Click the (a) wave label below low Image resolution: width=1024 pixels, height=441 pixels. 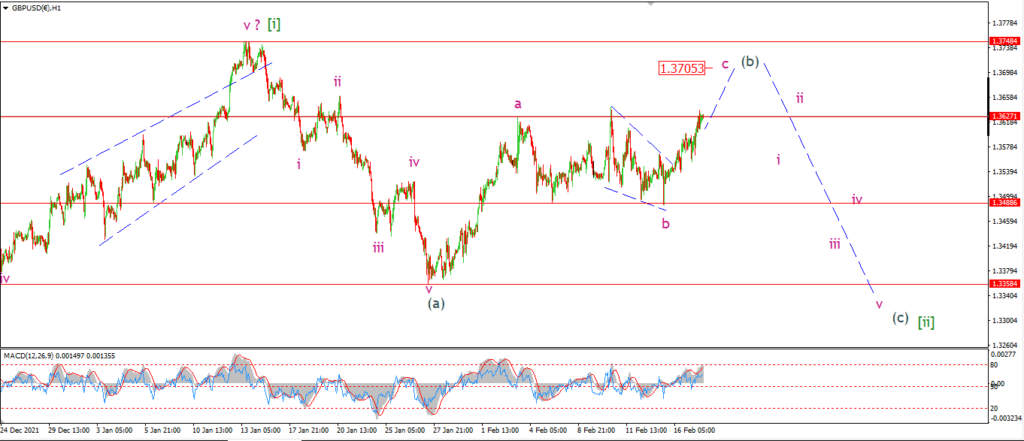click(436, 303)
